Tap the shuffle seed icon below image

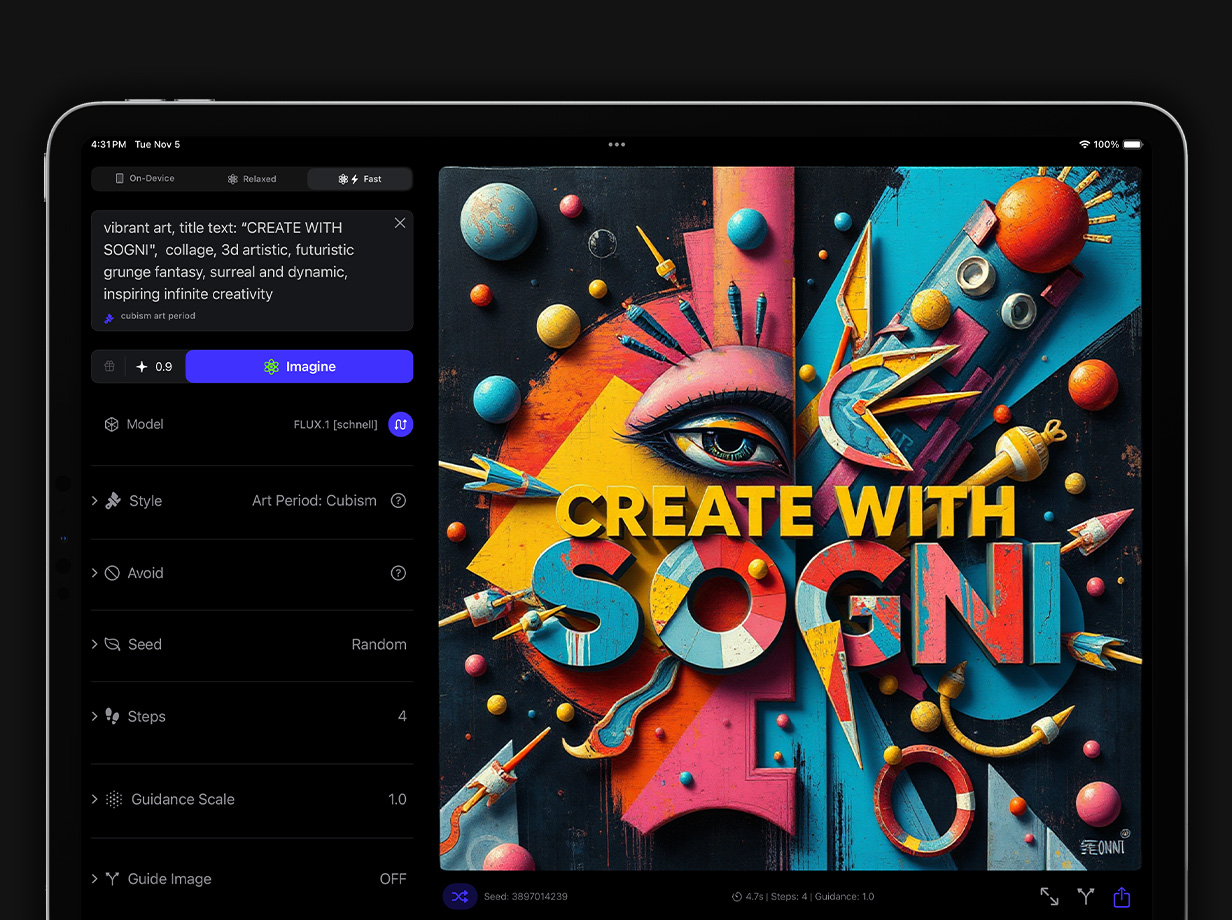click(x=459, y=897)
